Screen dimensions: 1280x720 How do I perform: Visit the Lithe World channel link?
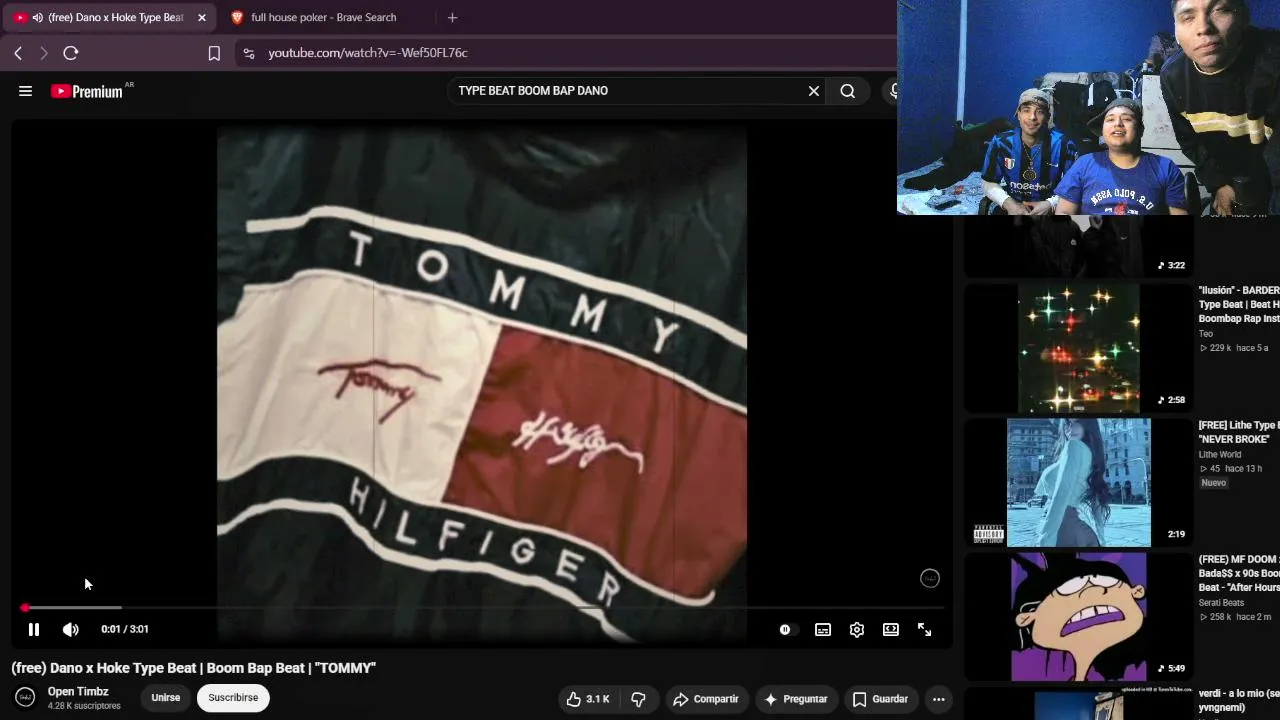coord(1220,454)
